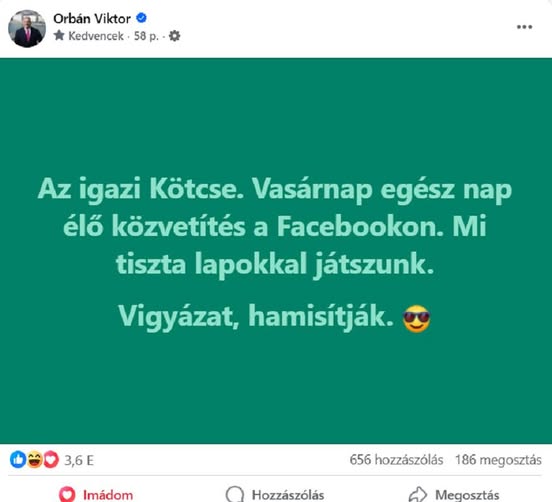This screenshot has width=552, height=502.
Task: Click the Kedvencek star icon
Action: [x=59, y=36]
